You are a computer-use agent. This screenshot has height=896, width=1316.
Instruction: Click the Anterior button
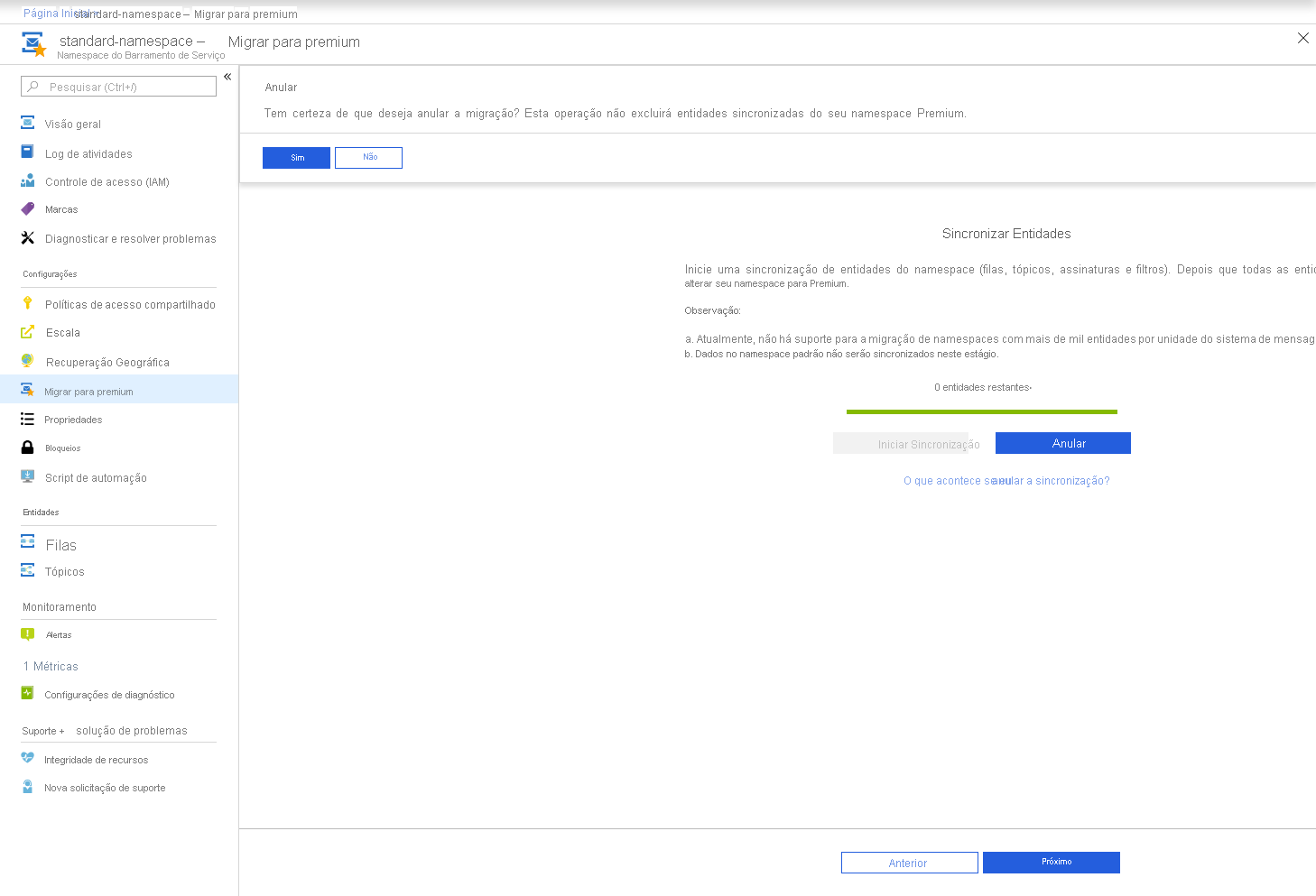[910, 863]
